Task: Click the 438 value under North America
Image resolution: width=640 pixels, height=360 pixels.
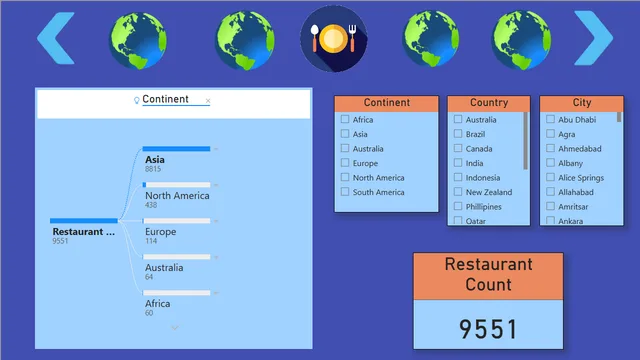Action: coord(151,205)
